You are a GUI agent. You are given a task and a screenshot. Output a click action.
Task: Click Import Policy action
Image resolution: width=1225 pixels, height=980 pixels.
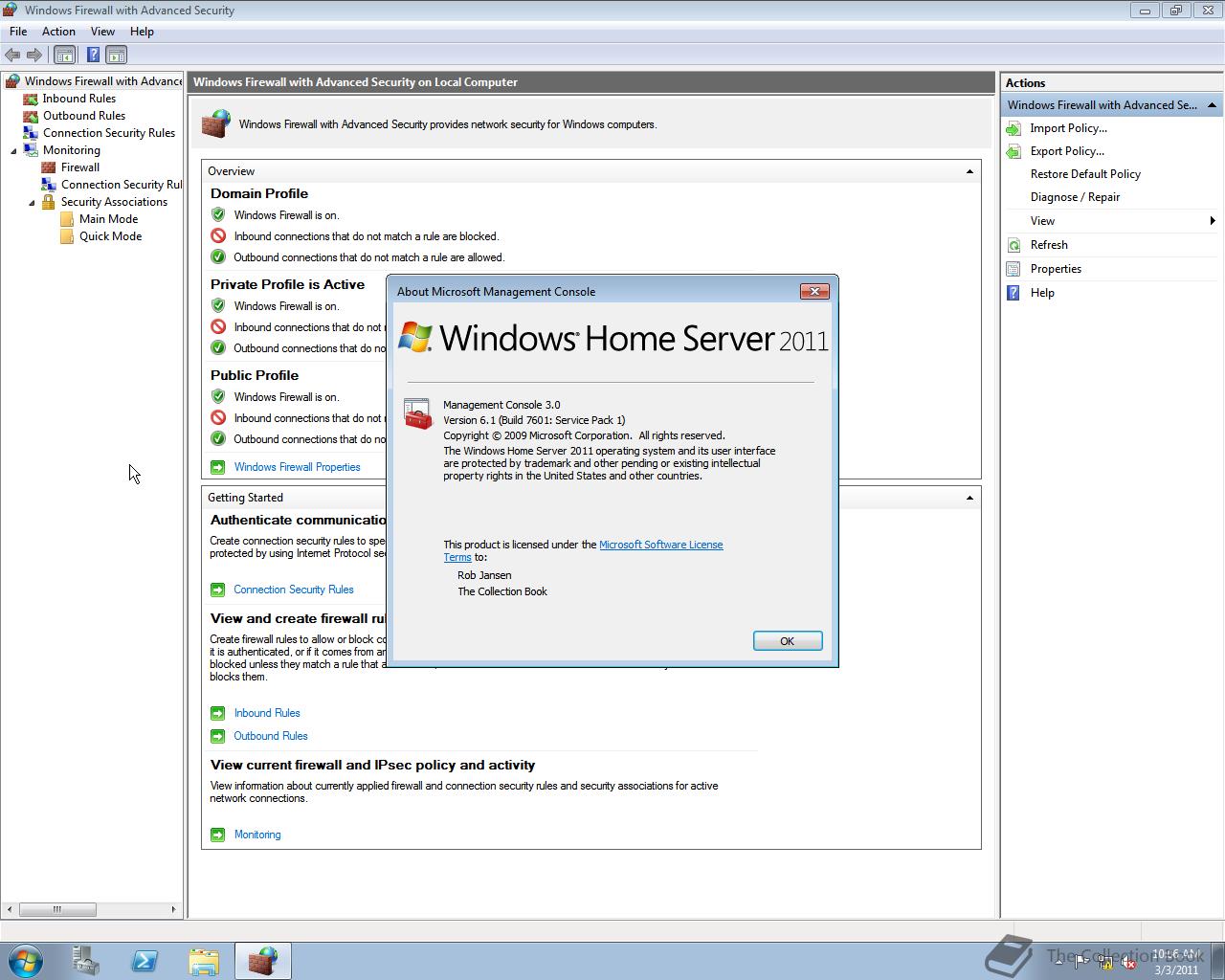click(1068, 128)
